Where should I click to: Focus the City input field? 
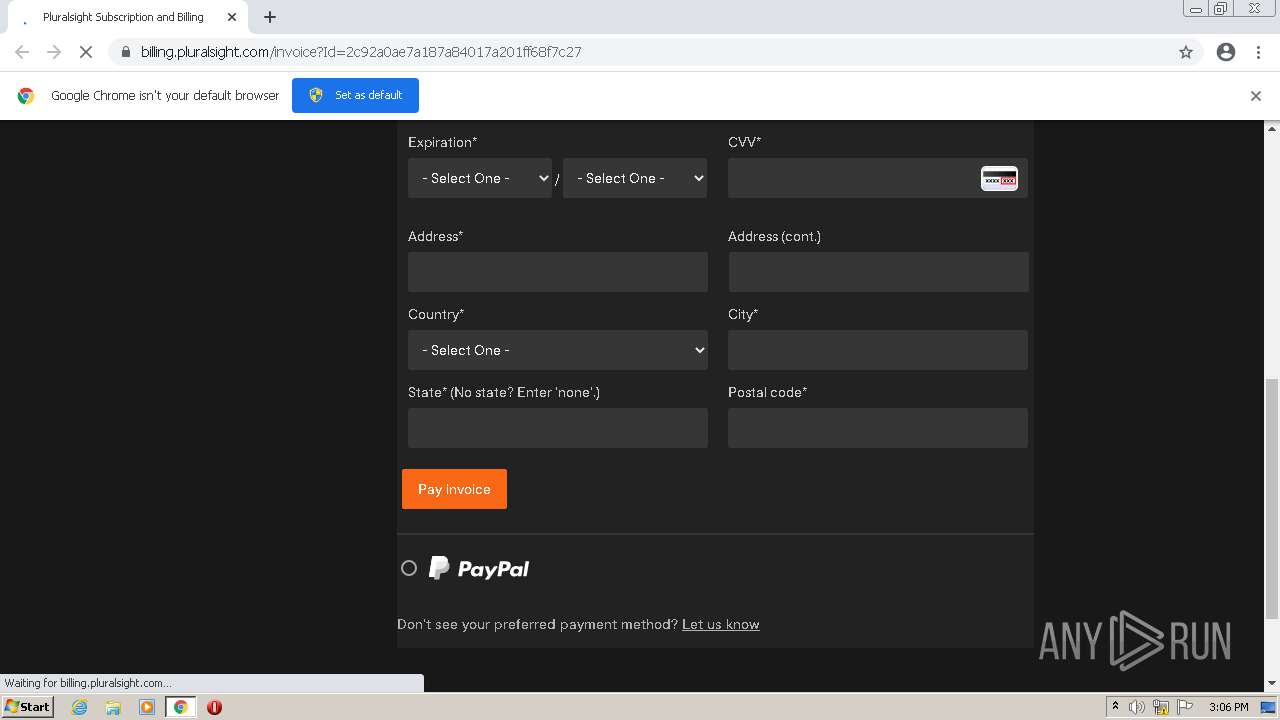(x=878, y=350)
